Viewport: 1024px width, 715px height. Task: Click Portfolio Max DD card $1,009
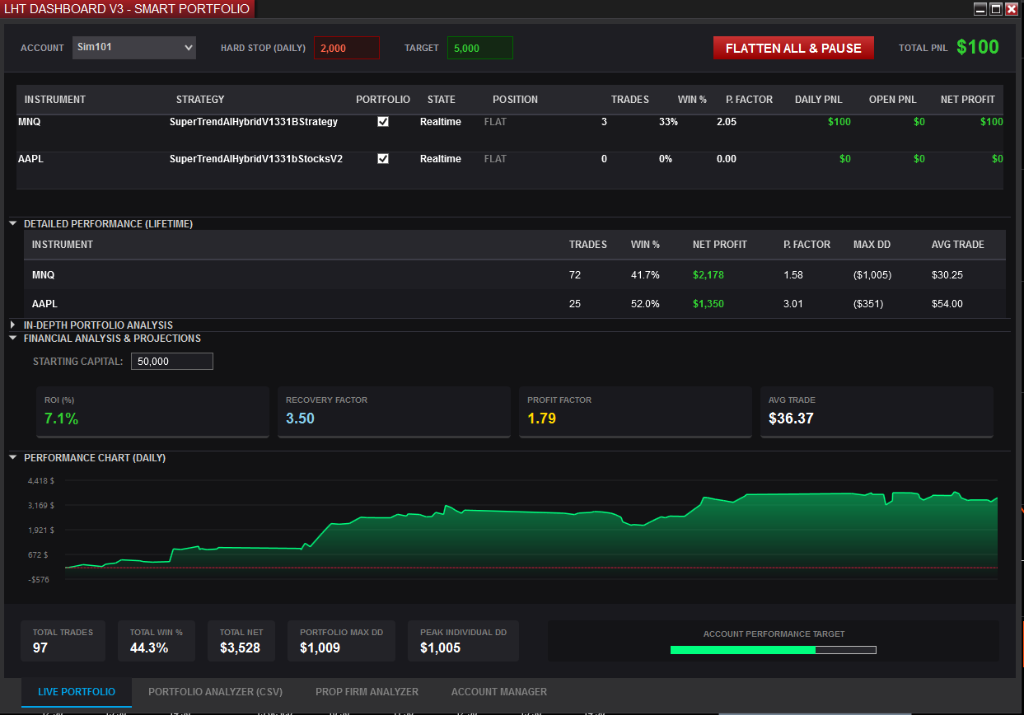342,641
